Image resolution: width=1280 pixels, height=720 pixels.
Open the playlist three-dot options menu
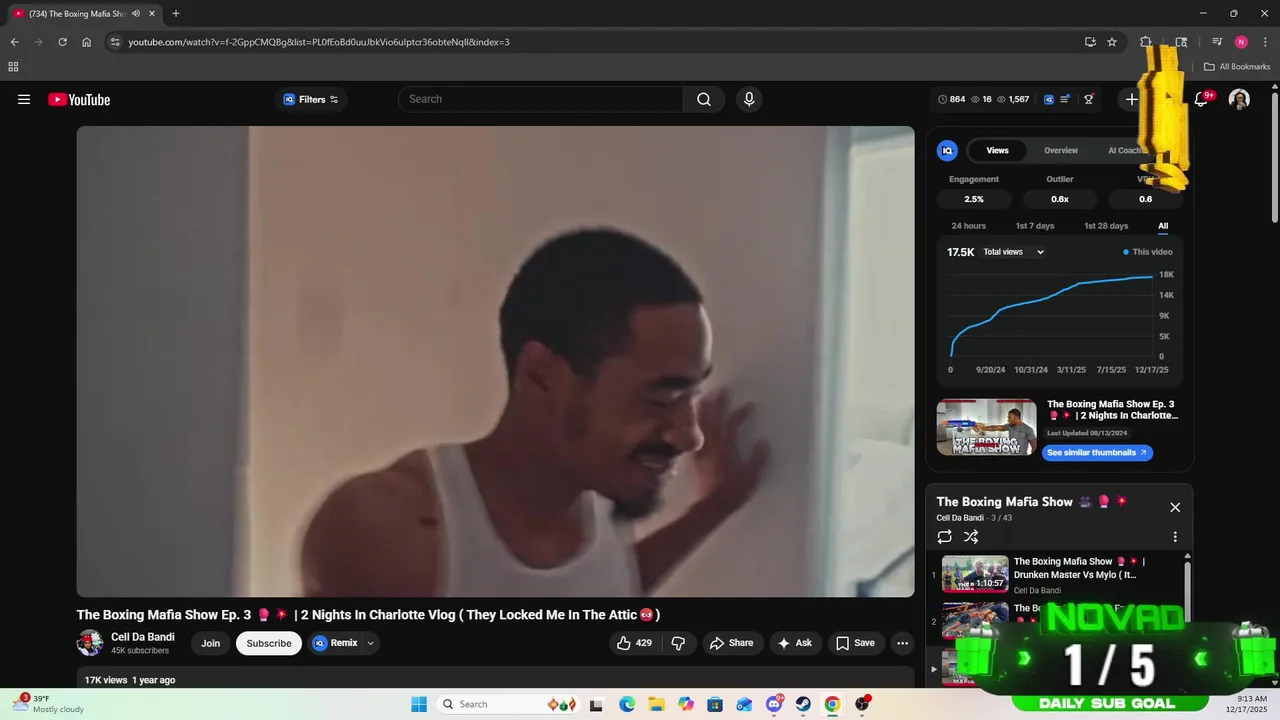1175,537
